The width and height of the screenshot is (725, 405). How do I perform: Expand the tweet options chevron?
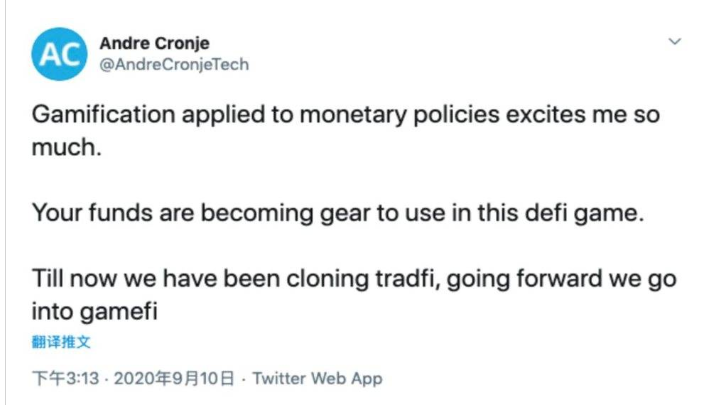(x=675, y=42)
